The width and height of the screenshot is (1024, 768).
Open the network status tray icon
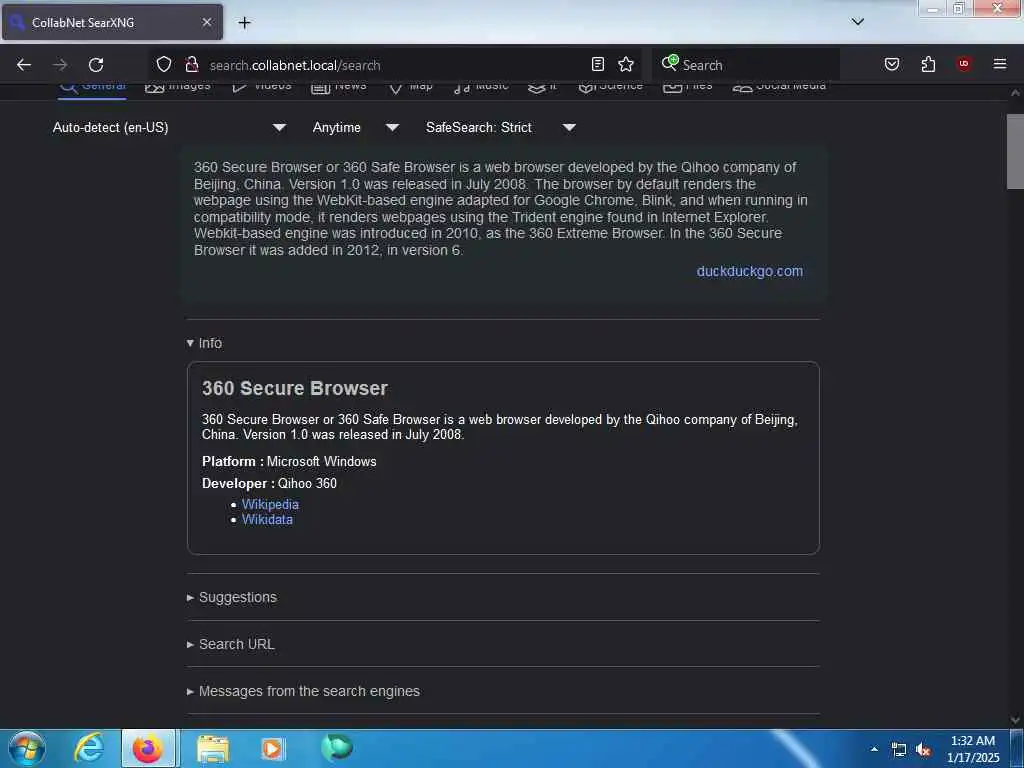coord(899,750)
